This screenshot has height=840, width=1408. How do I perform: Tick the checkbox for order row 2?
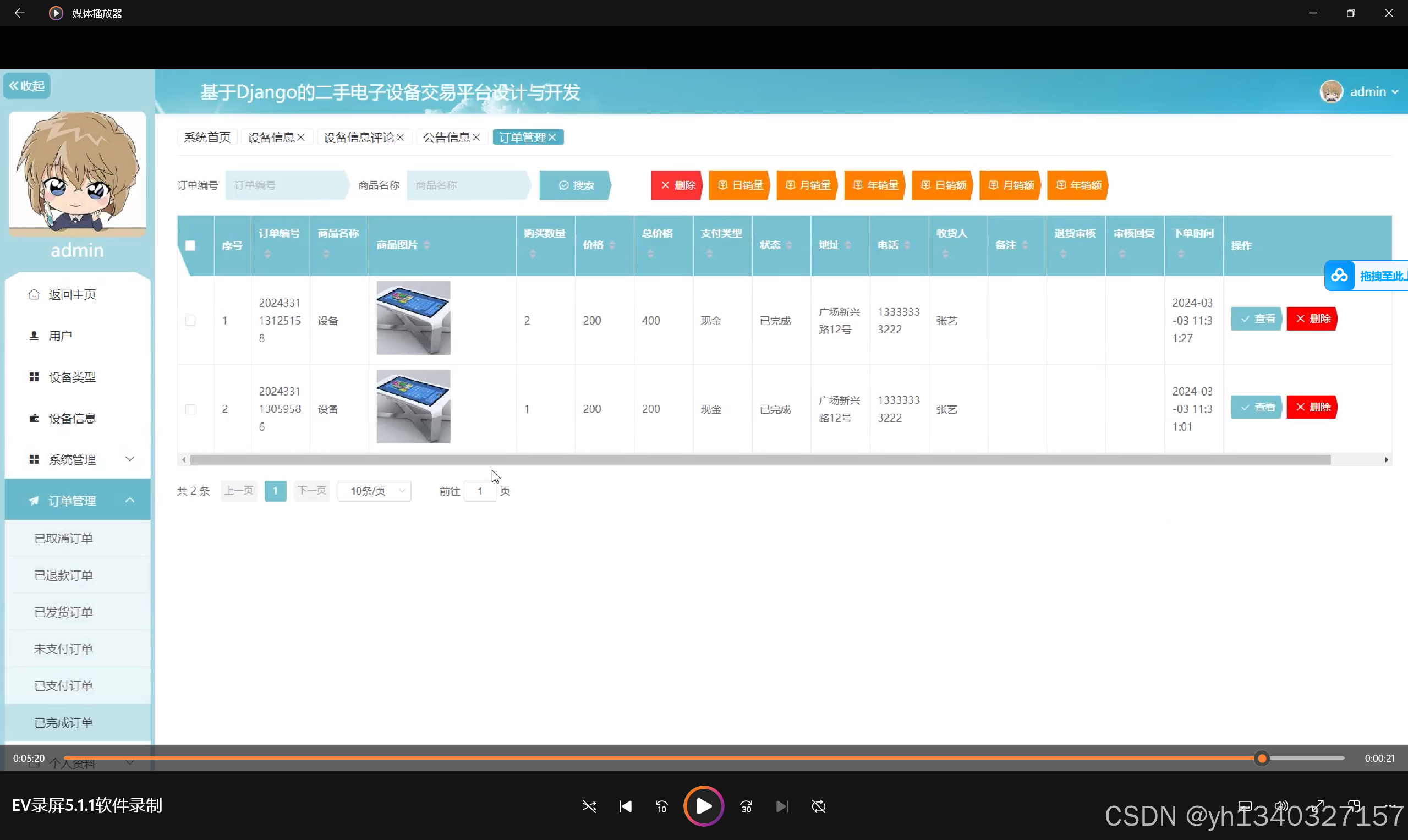190,409
